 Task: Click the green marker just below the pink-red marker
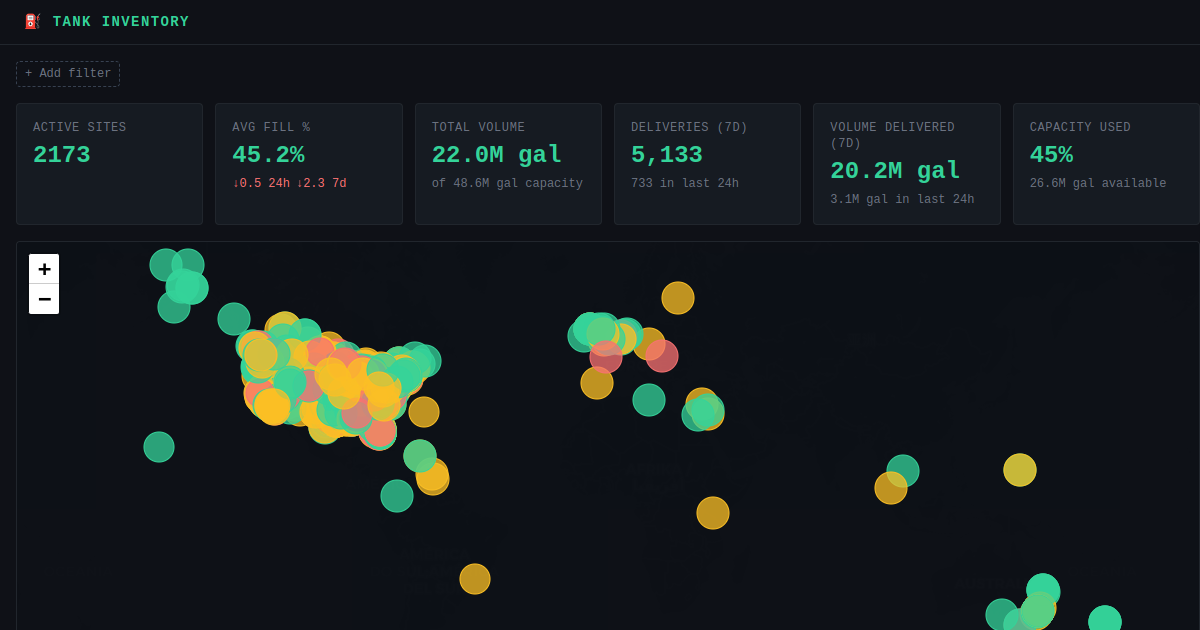point(649,400)
